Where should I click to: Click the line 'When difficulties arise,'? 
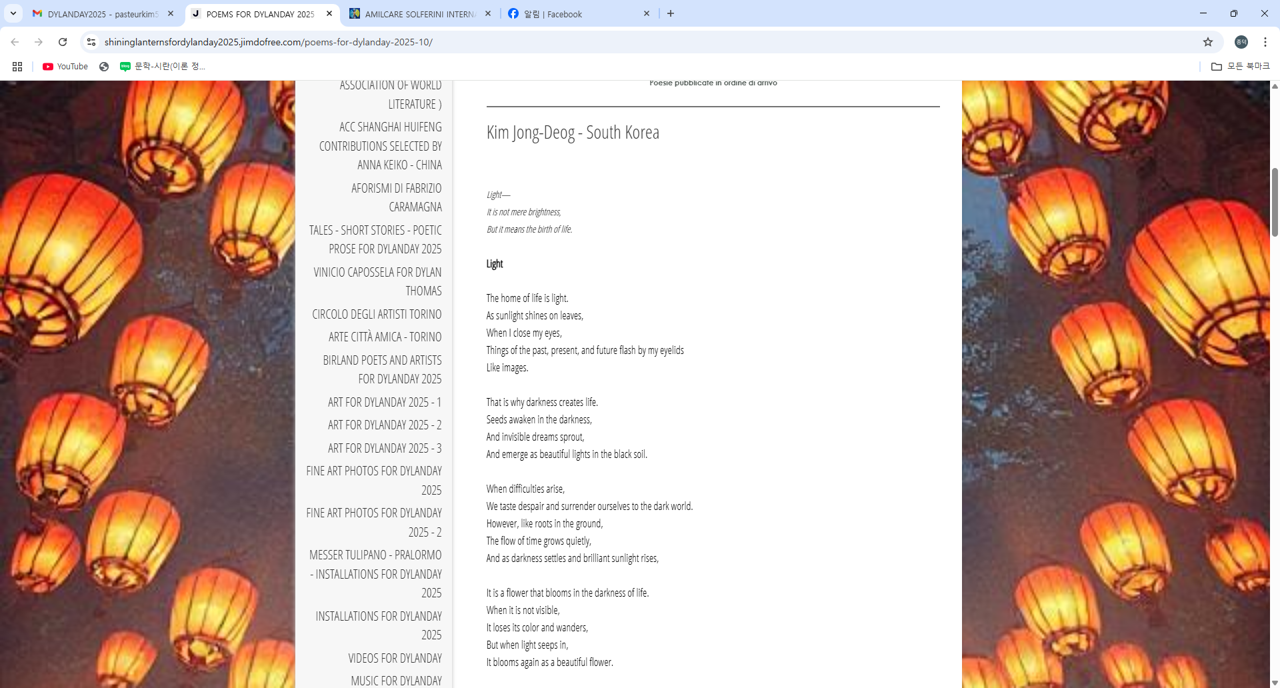[525, 489]
